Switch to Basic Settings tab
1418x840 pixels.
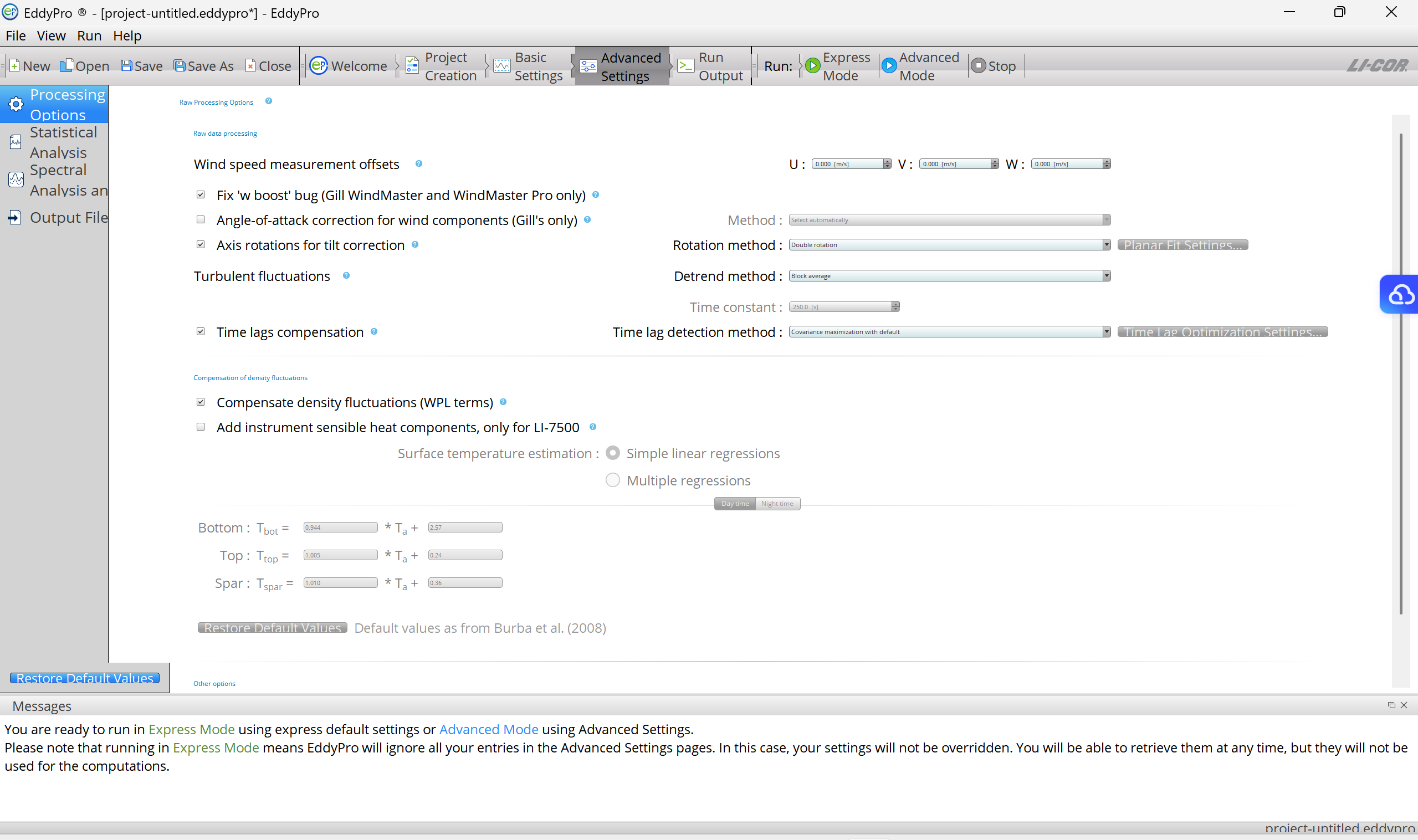click(x=528, y=66)
